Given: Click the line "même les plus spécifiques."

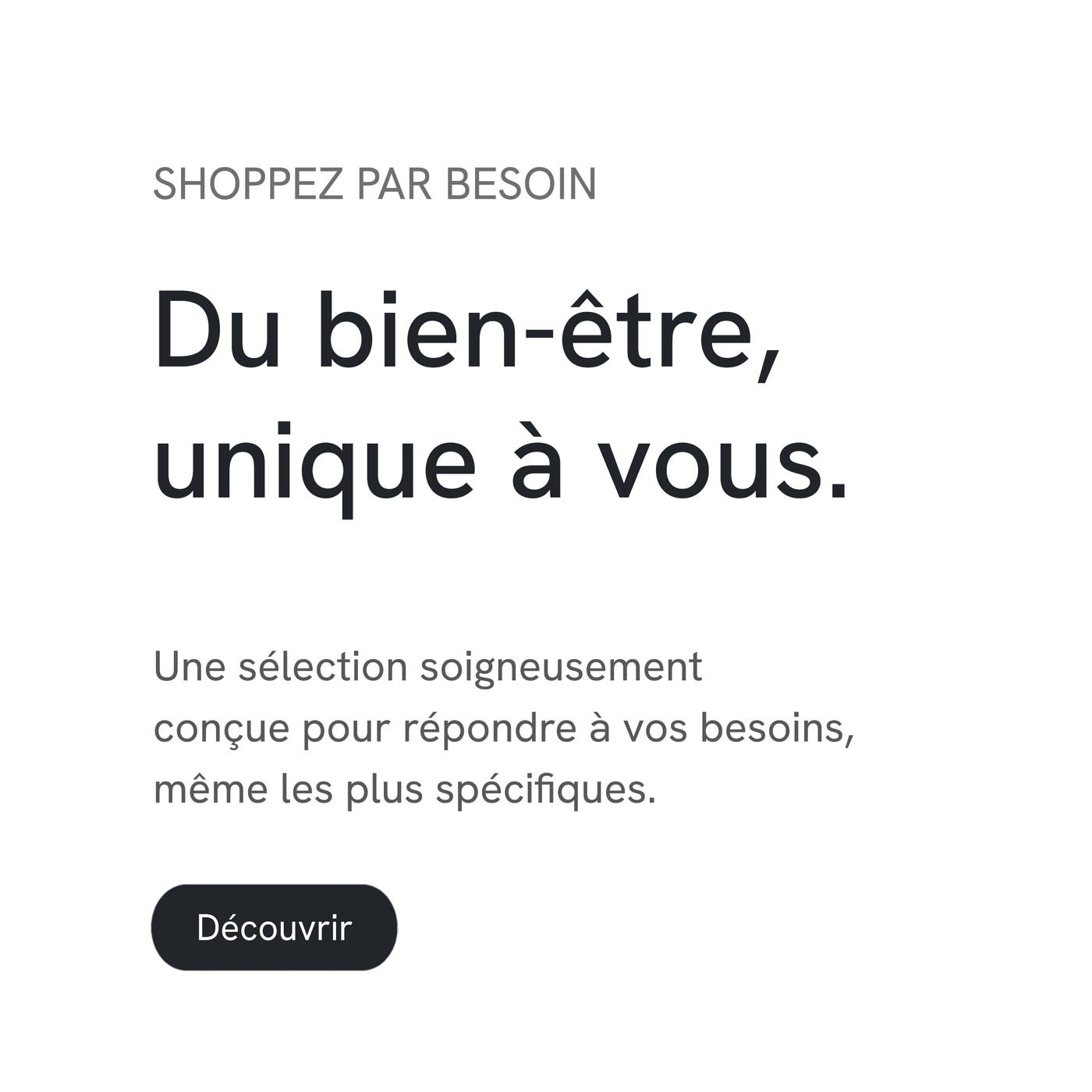Looking at the screenshot, I should (x=405, y=789).
